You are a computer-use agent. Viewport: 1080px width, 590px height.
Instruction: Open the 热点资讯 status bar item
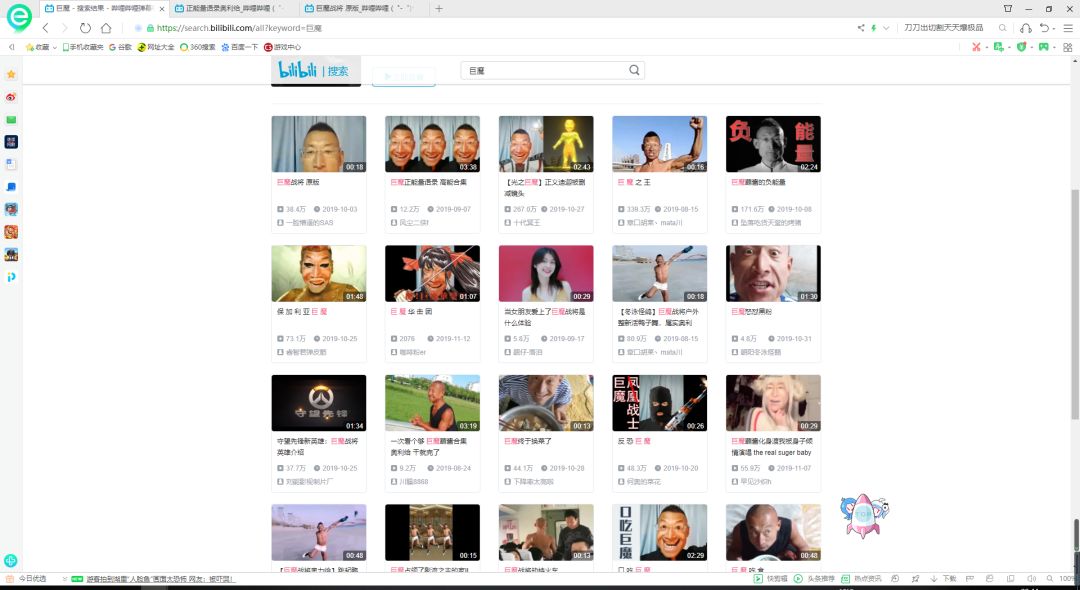tap(862, 579)
